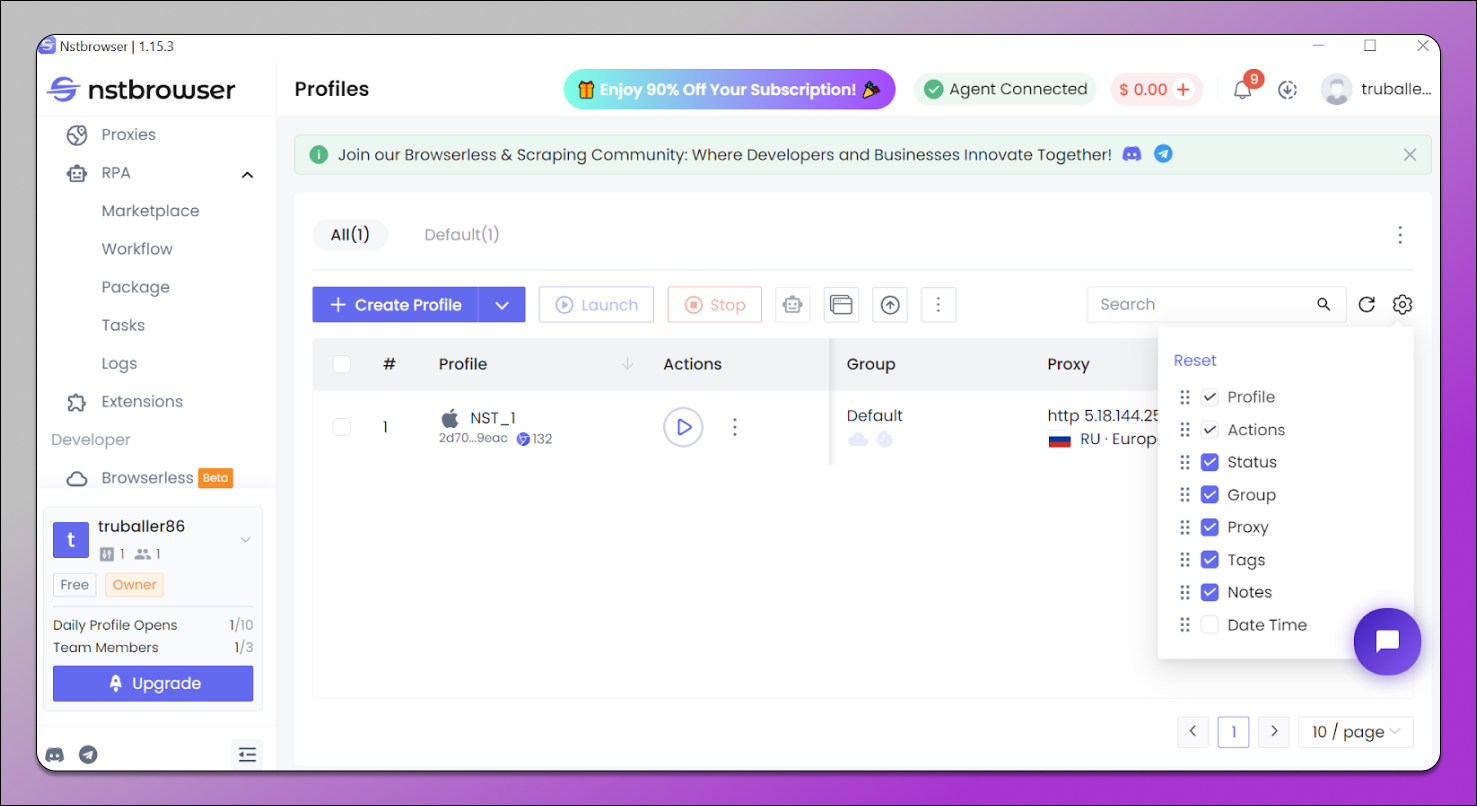Select page 1 in pagination
1477x806 pixels.
pyautogui.click(x=1233, y=732)
